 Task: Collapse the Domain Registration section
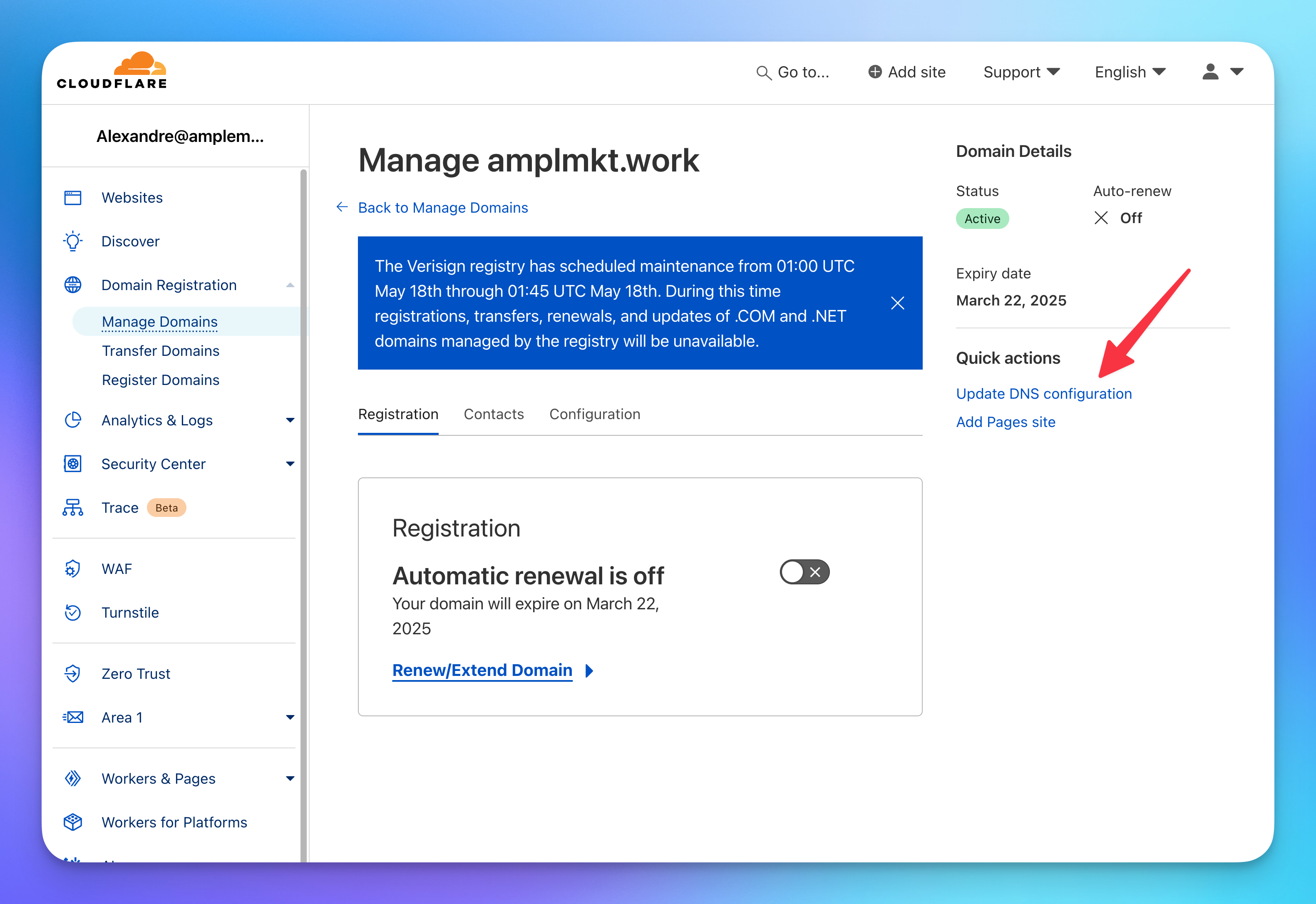pyautogui.click(x=290, y=285)
